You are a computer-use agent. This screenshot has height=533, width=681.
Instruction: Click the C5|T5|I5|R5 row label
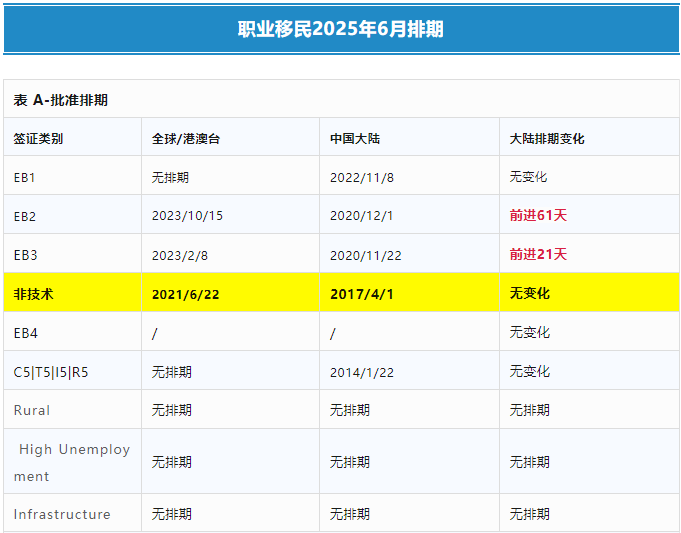(51, 372)
